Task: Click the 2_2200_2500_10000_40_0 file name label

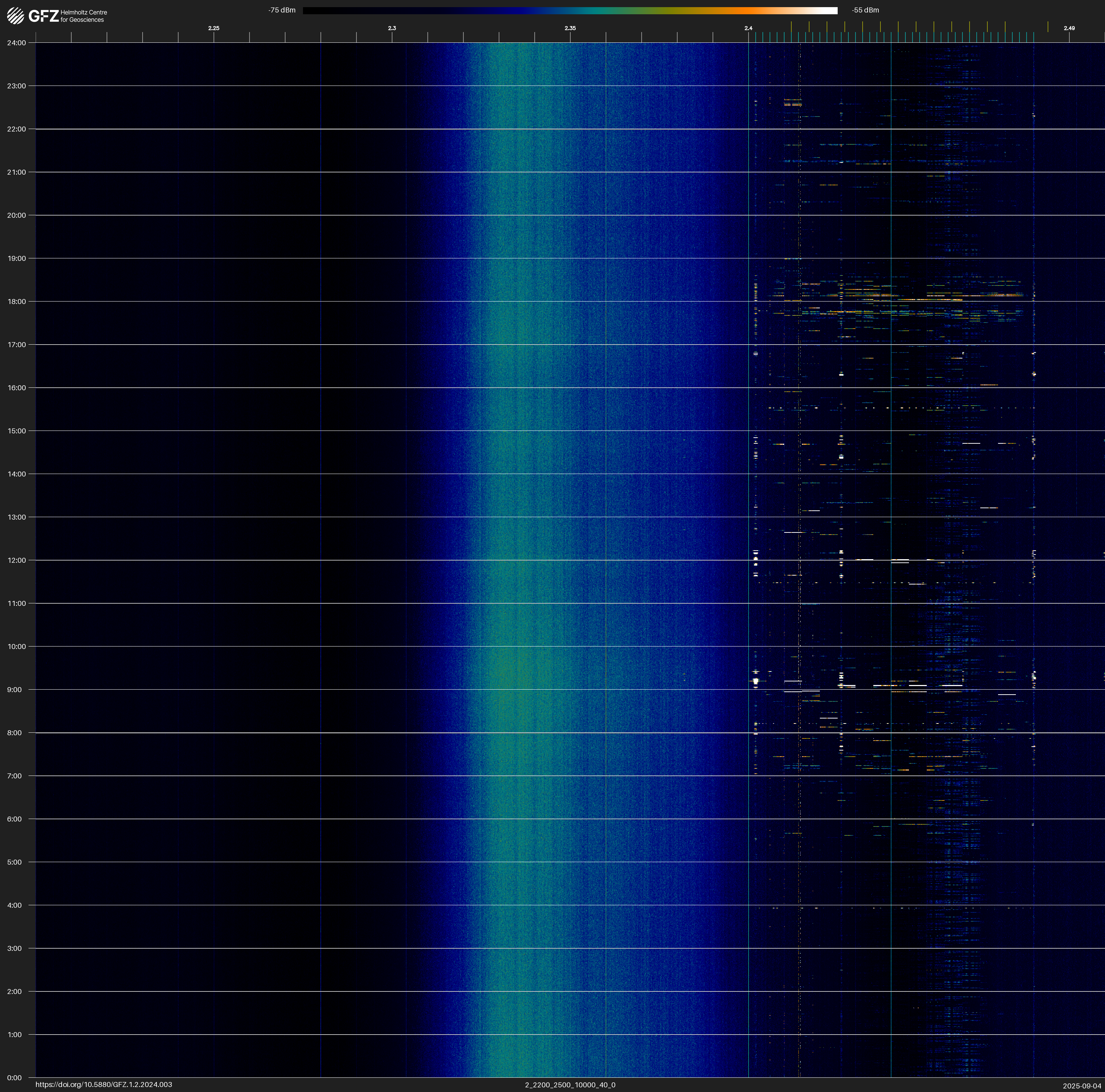Action: click(x=570, y=1085)
